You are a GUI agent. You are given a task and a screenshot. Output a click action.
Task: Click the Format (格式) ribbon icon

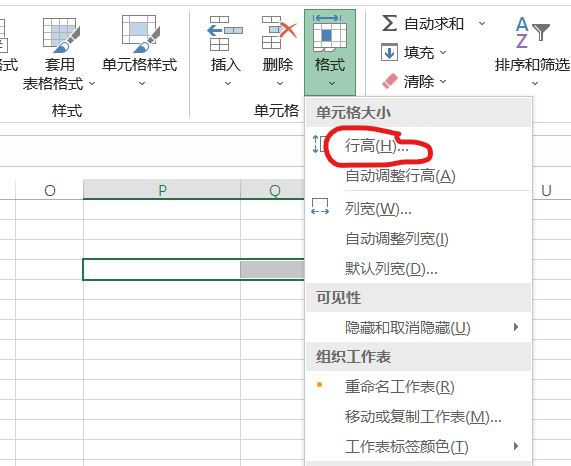click(330, 33)
